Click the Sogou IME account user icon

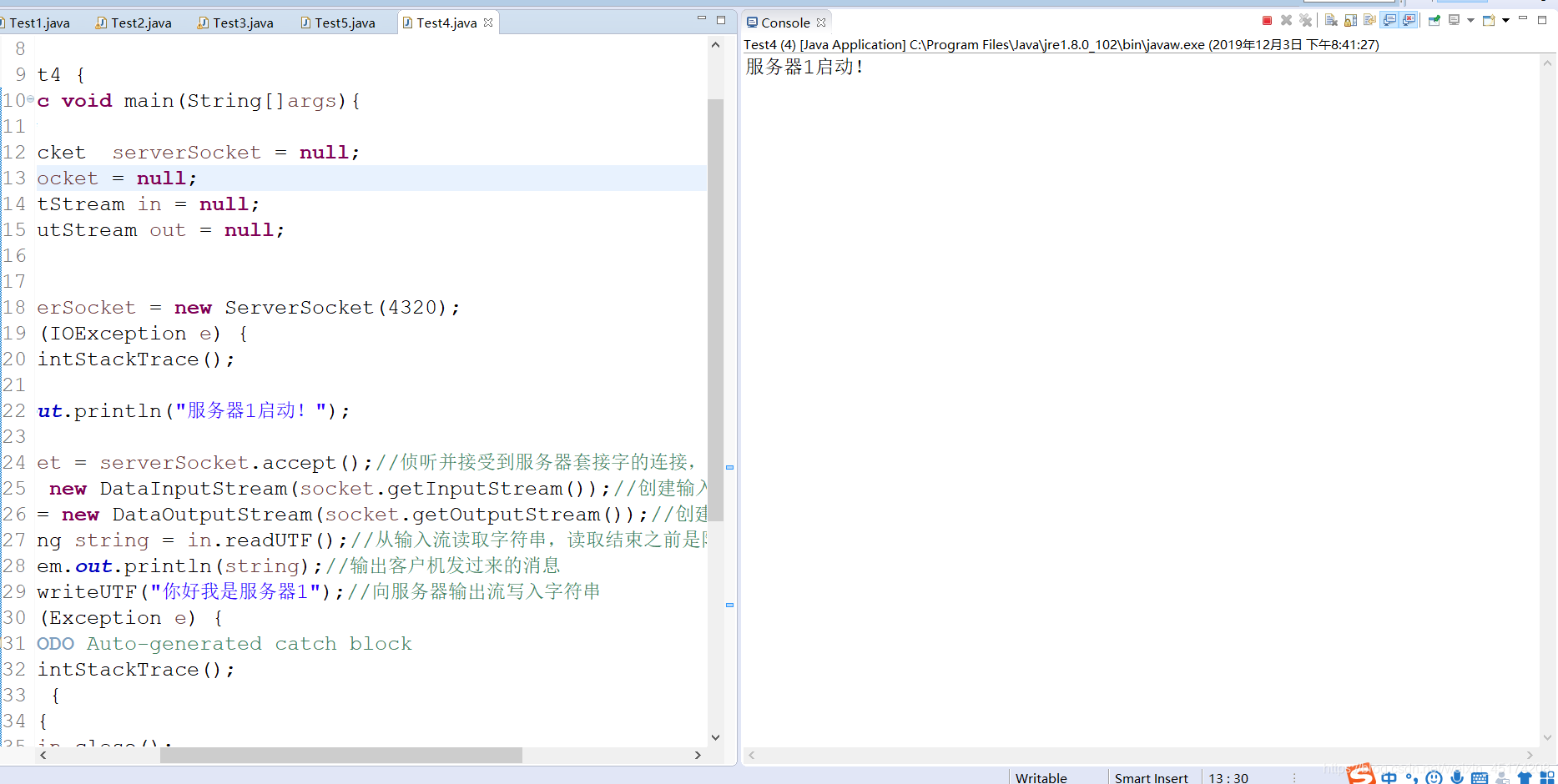click(x=1502, y=777)
